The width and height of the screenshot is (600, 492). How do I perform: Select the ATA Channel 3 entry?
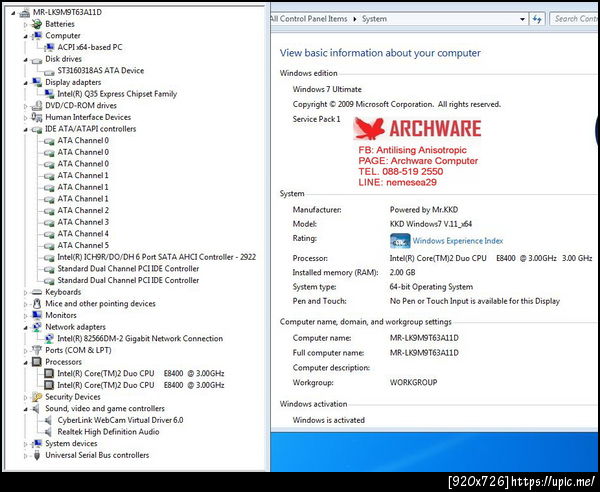click(x=83, y=222)
